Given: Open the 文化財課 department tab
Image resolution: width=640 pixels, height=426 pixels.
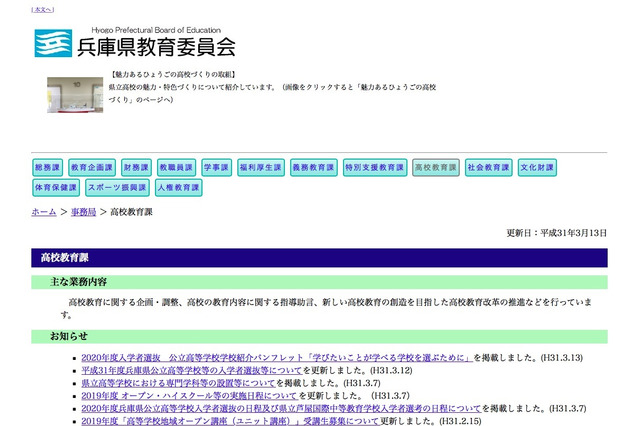Looking at the screenshot, I should click(x=537, y=167).
